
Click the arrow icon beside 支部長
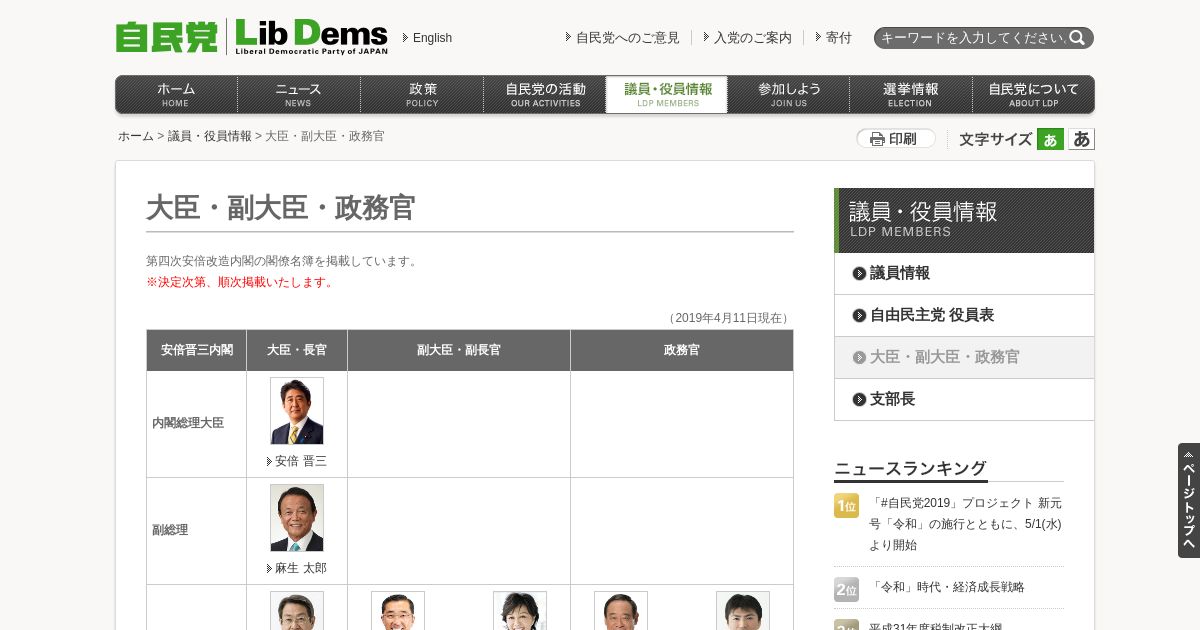click(x=859, y=399)
